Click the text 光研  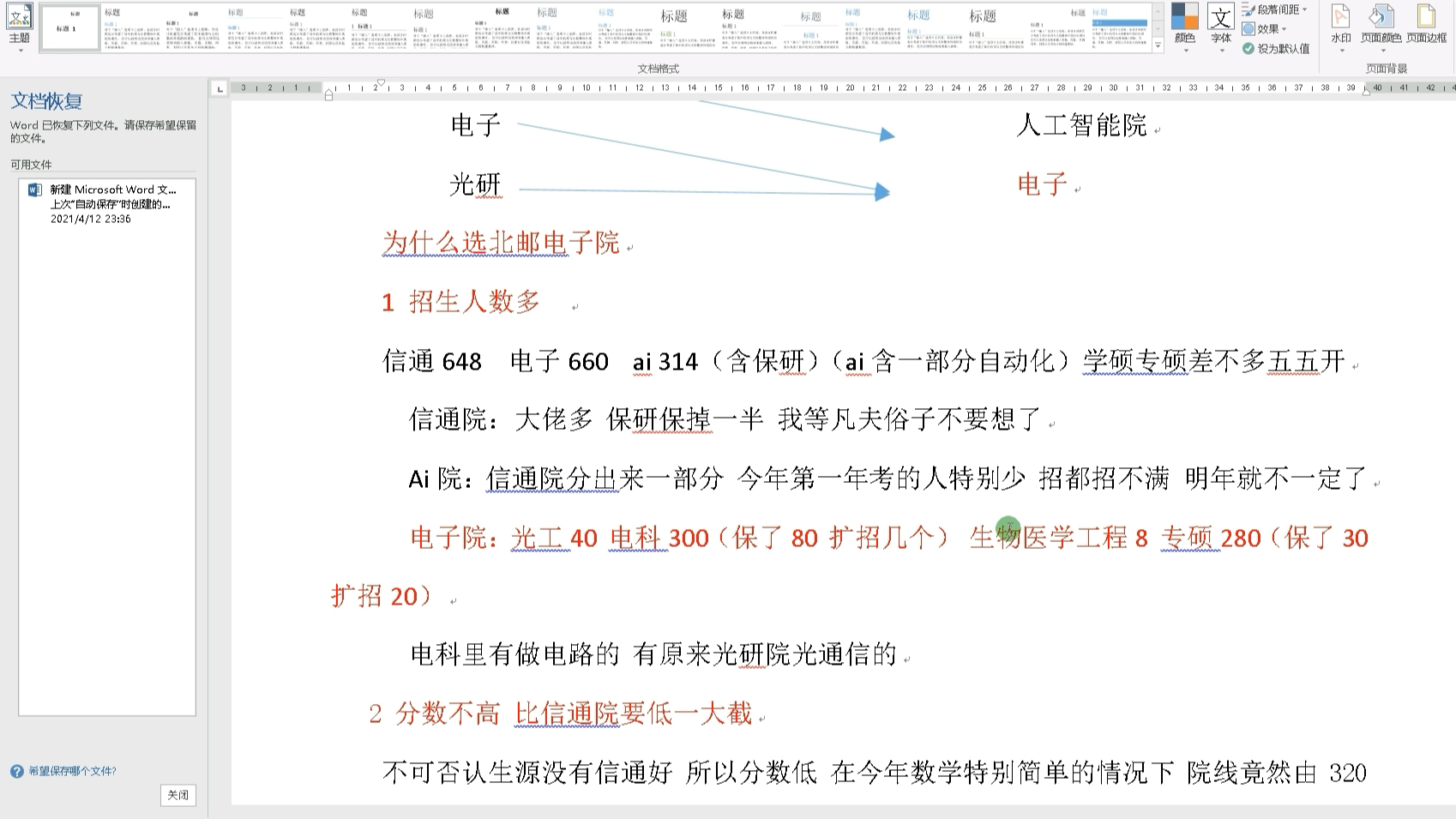[x=475, y=184]
